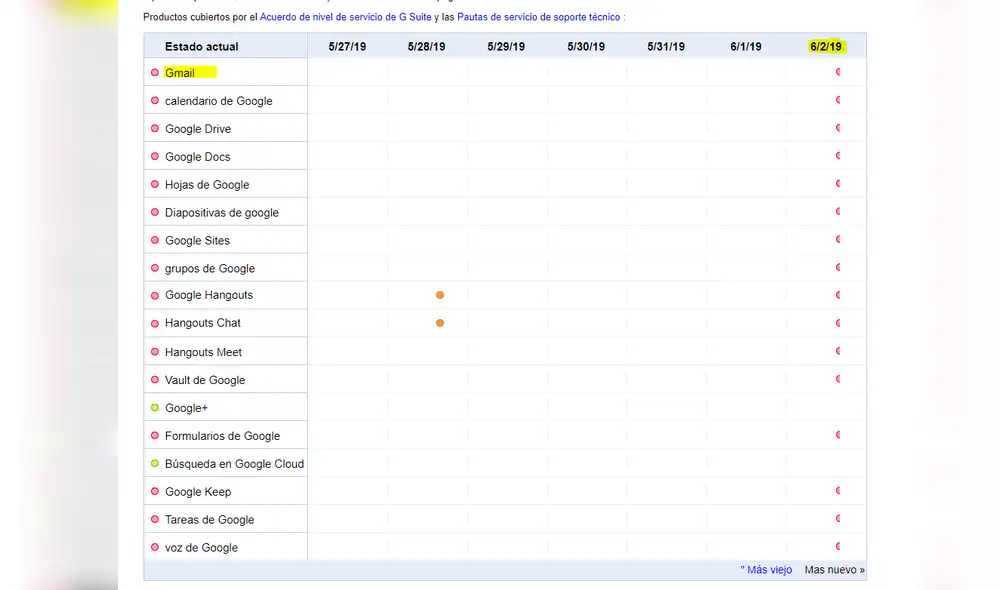Click the status dot beside Vault de Google
This screenshot has width=1000, height=590.
point(155,379)
